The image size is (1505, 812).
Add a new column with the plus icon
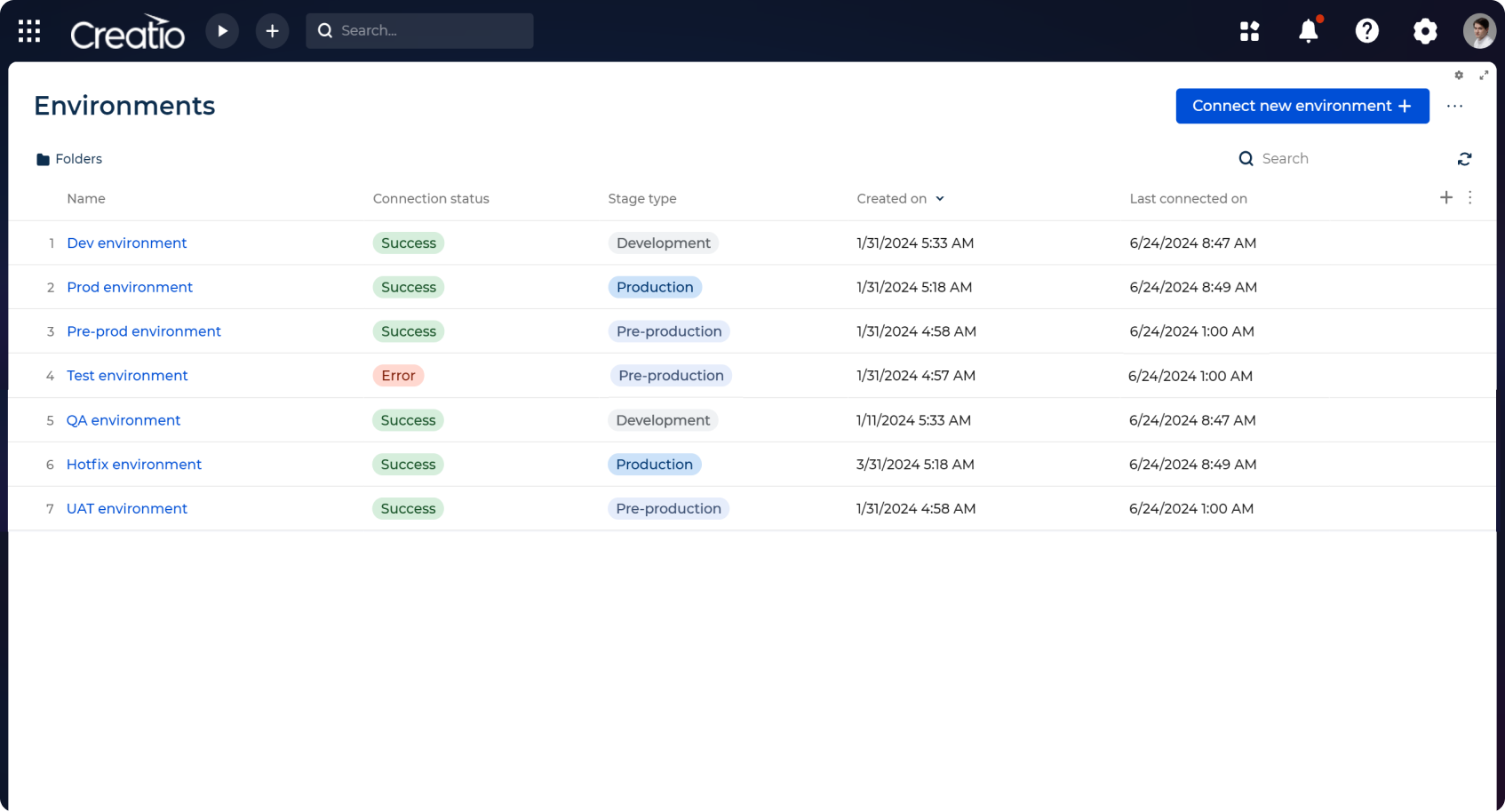(x=1445, y=198)
